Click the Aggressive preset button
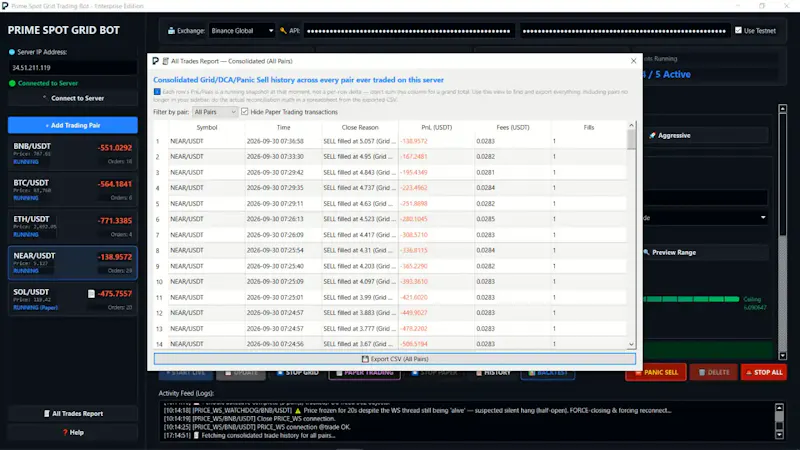The height and width of the screenshot is (450, 800). (x=706, y=135)
